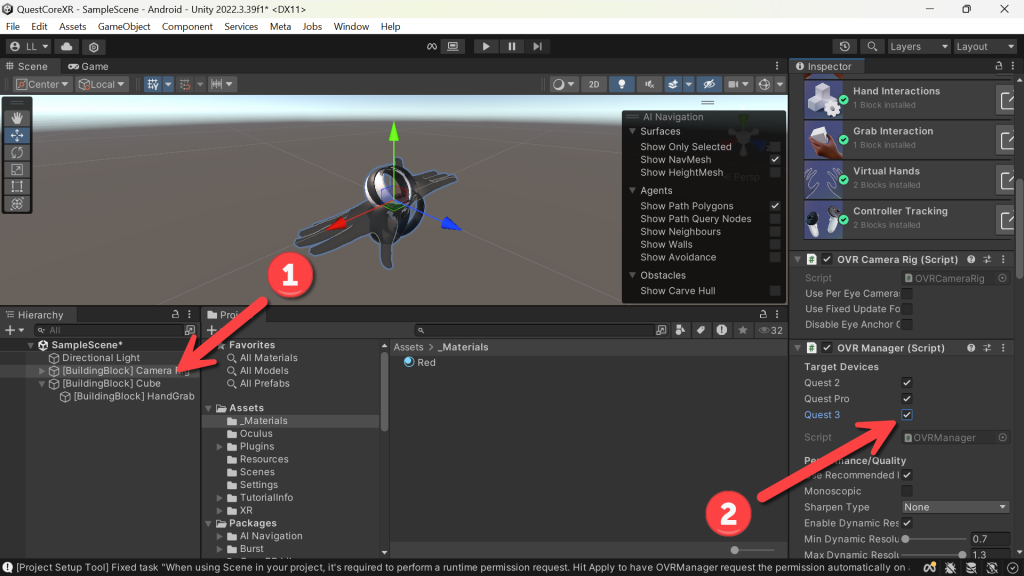The image size is (1024, 576).
Task: Select the Move tool in the Scene
Action: [x=17, y=135]
